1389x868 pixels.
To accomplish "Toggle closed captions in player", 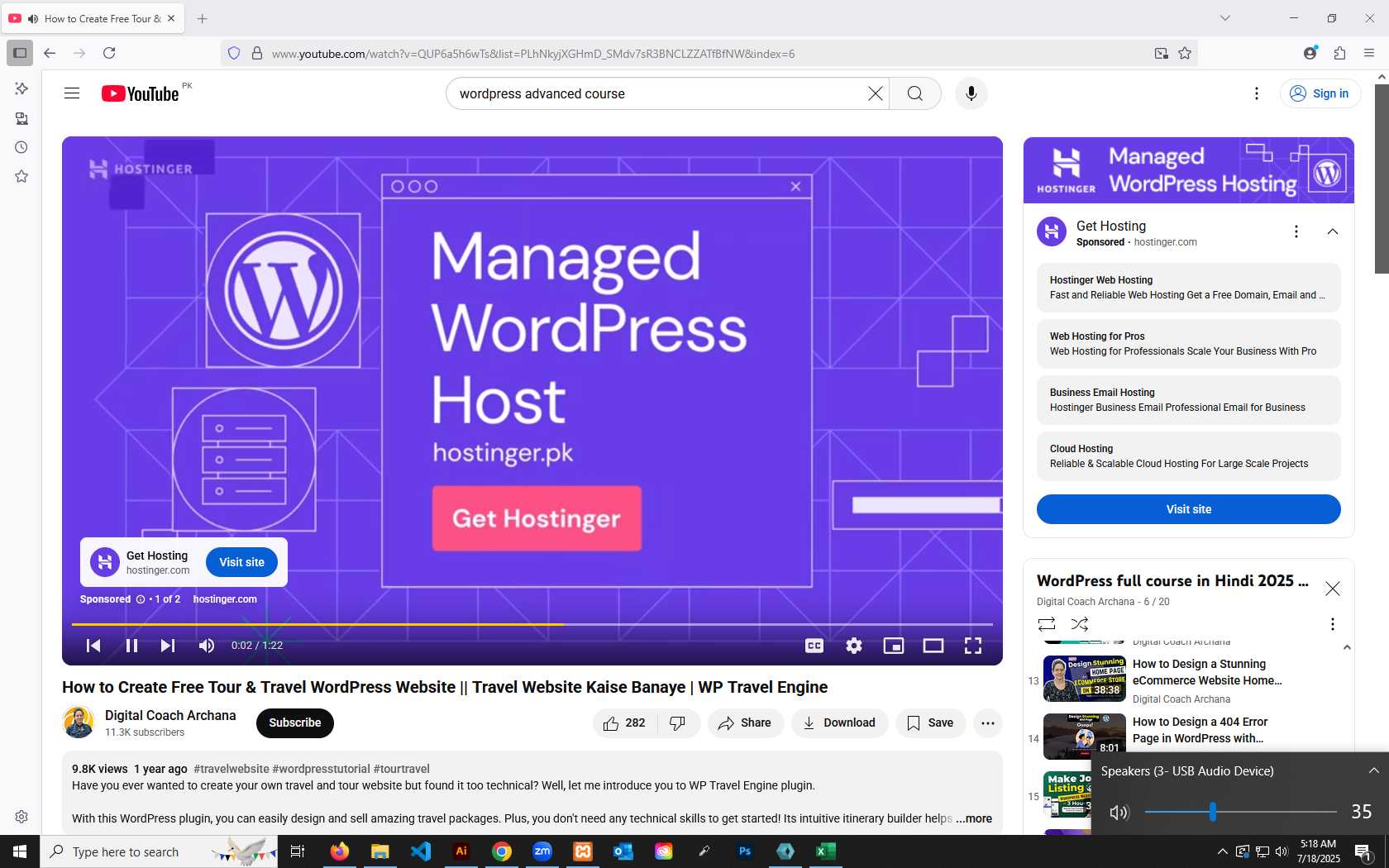I will (814, 646).
